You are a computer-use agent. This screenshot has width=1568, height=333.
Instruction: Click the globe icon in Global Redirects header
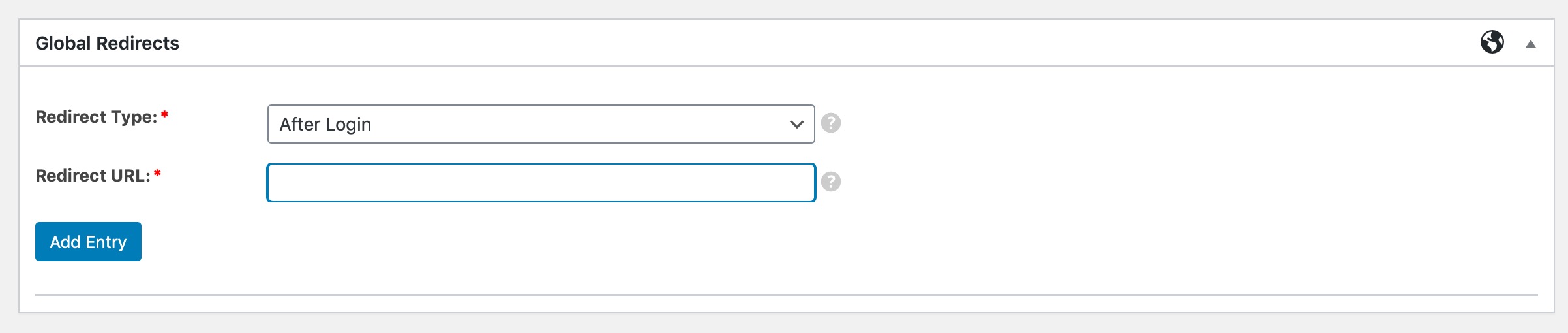pos(1492,42)
